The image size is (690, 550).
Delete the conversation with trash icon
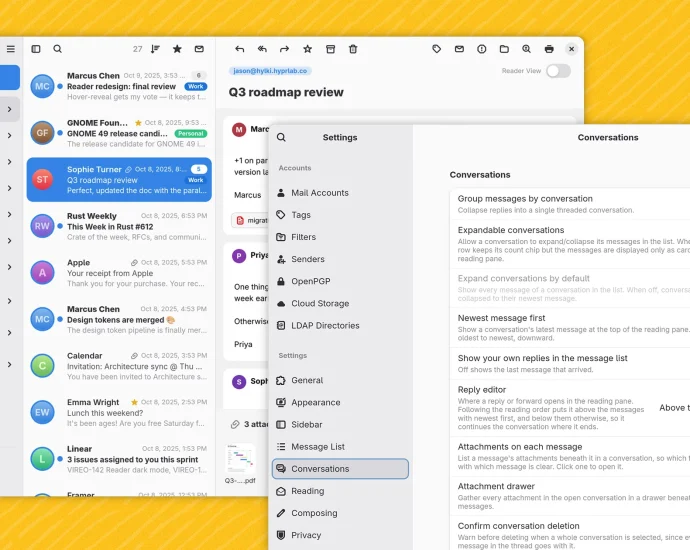tap(353, 49)
